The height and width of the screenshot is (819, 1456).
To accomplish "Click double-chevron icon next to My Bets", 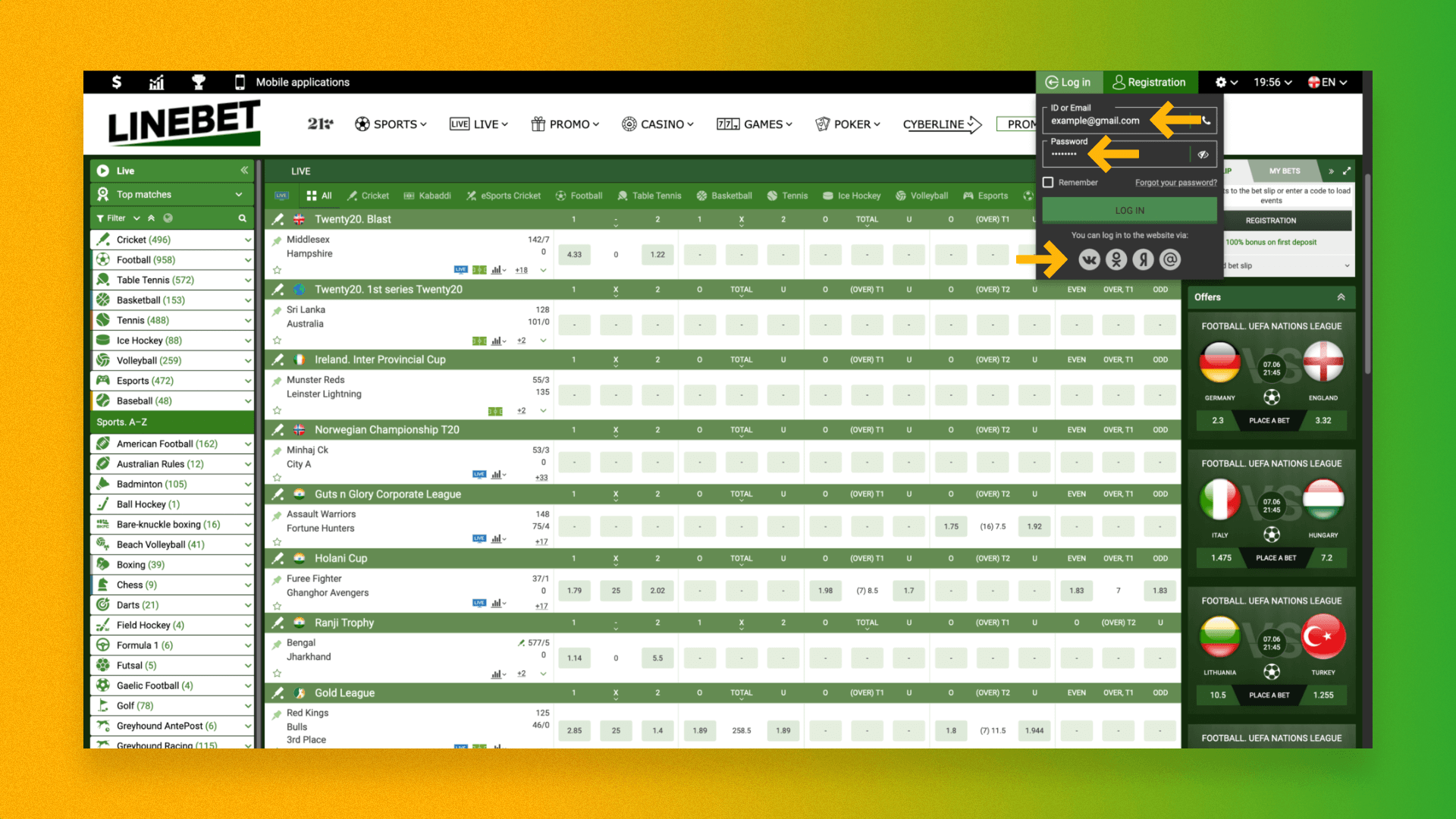I will click(x=1331, y=171).
